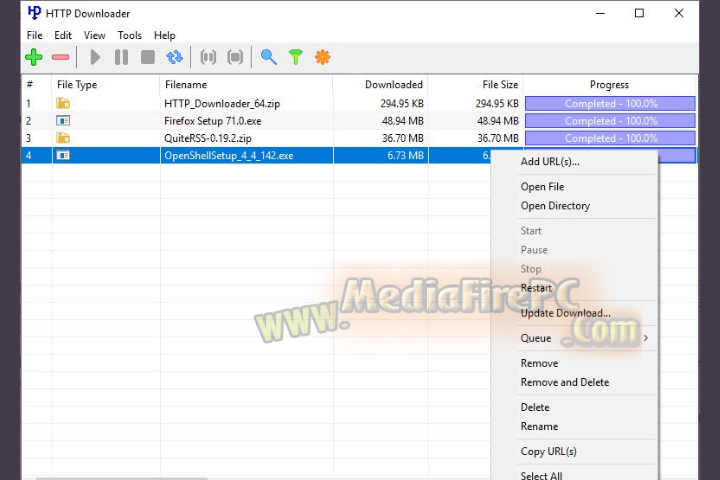Open Search with magnifying glass icon
Viewport: 720px width, 480px height.
pyautogui.click(x=269, y=57)
